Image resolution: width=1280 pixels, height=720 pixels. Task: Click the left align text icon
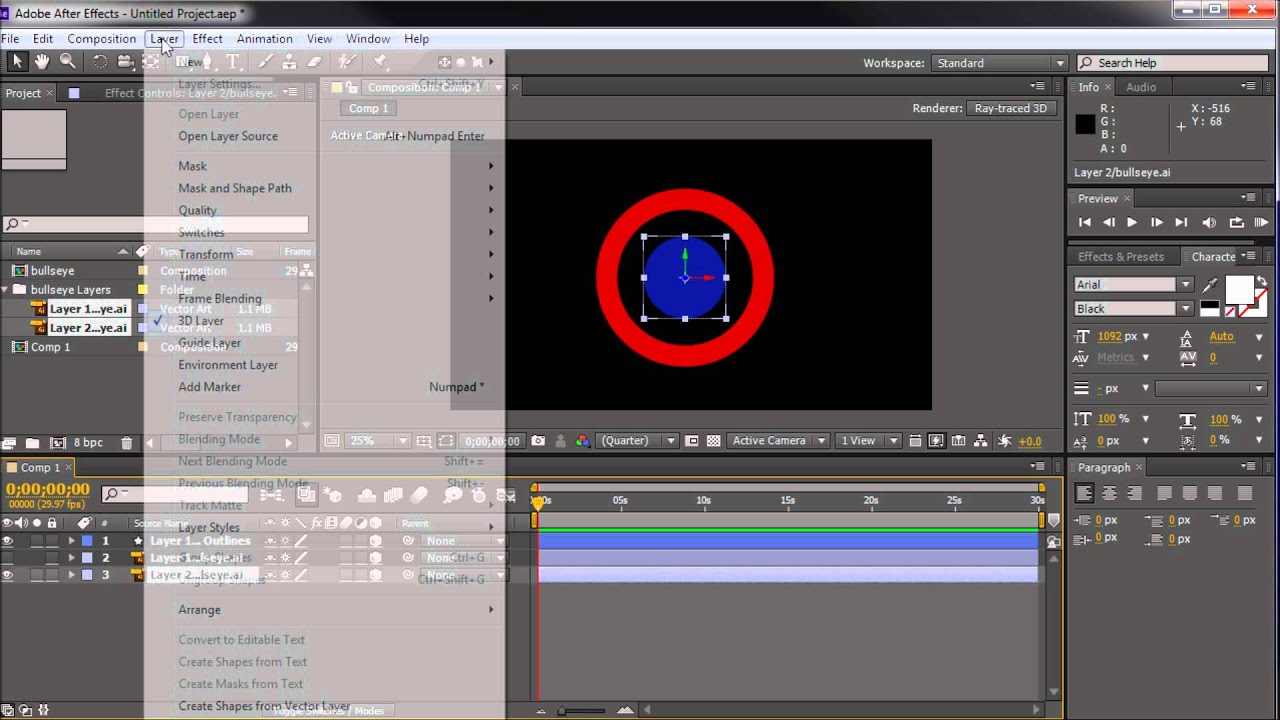pyautogui.click(x=1084, y=493)
